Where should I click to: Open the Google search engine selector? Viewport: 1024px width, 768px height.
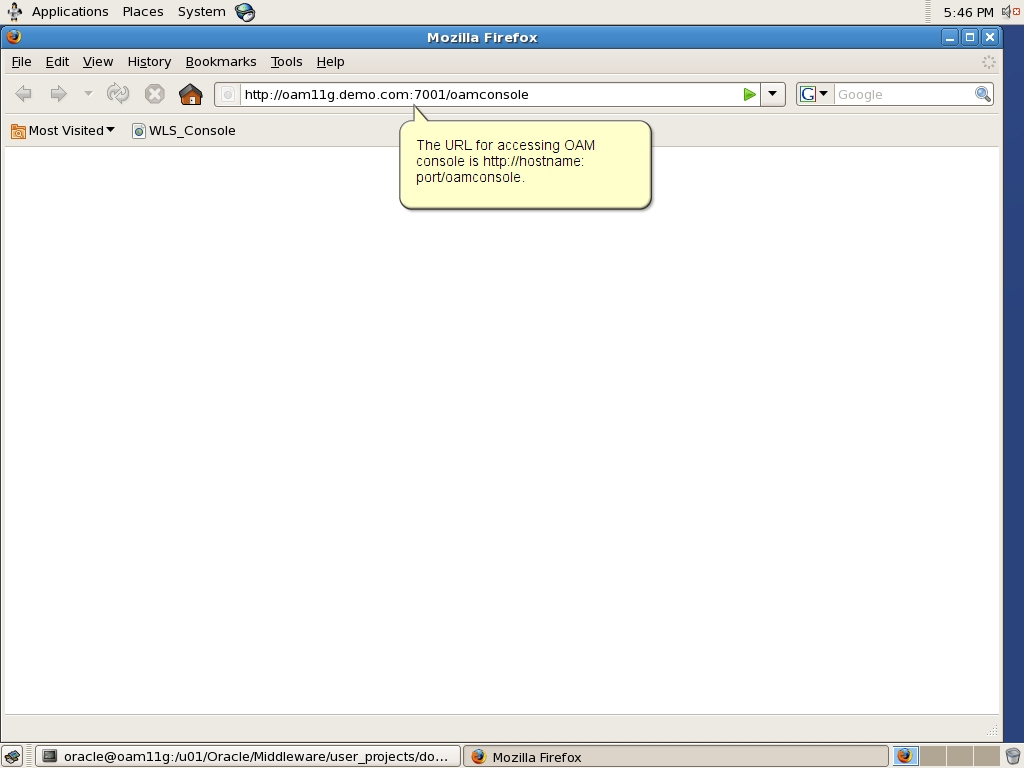(814, 93)
